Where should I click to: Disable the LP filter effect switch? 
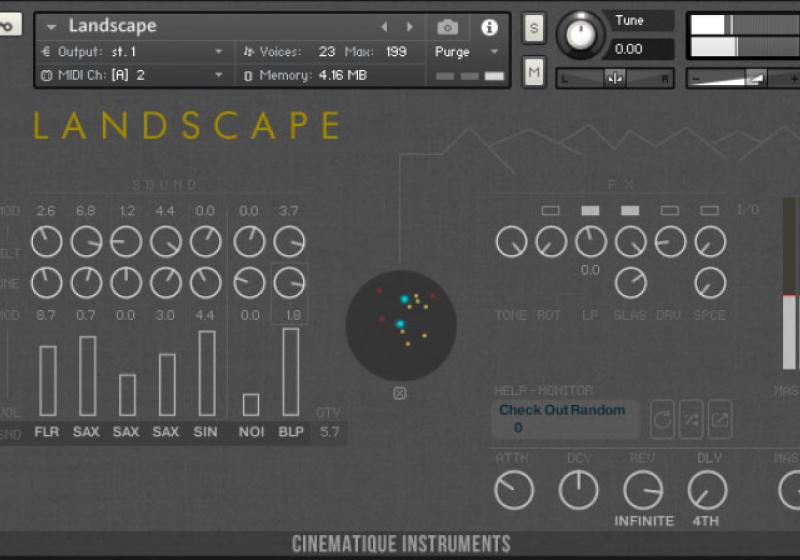click(590, 210)
